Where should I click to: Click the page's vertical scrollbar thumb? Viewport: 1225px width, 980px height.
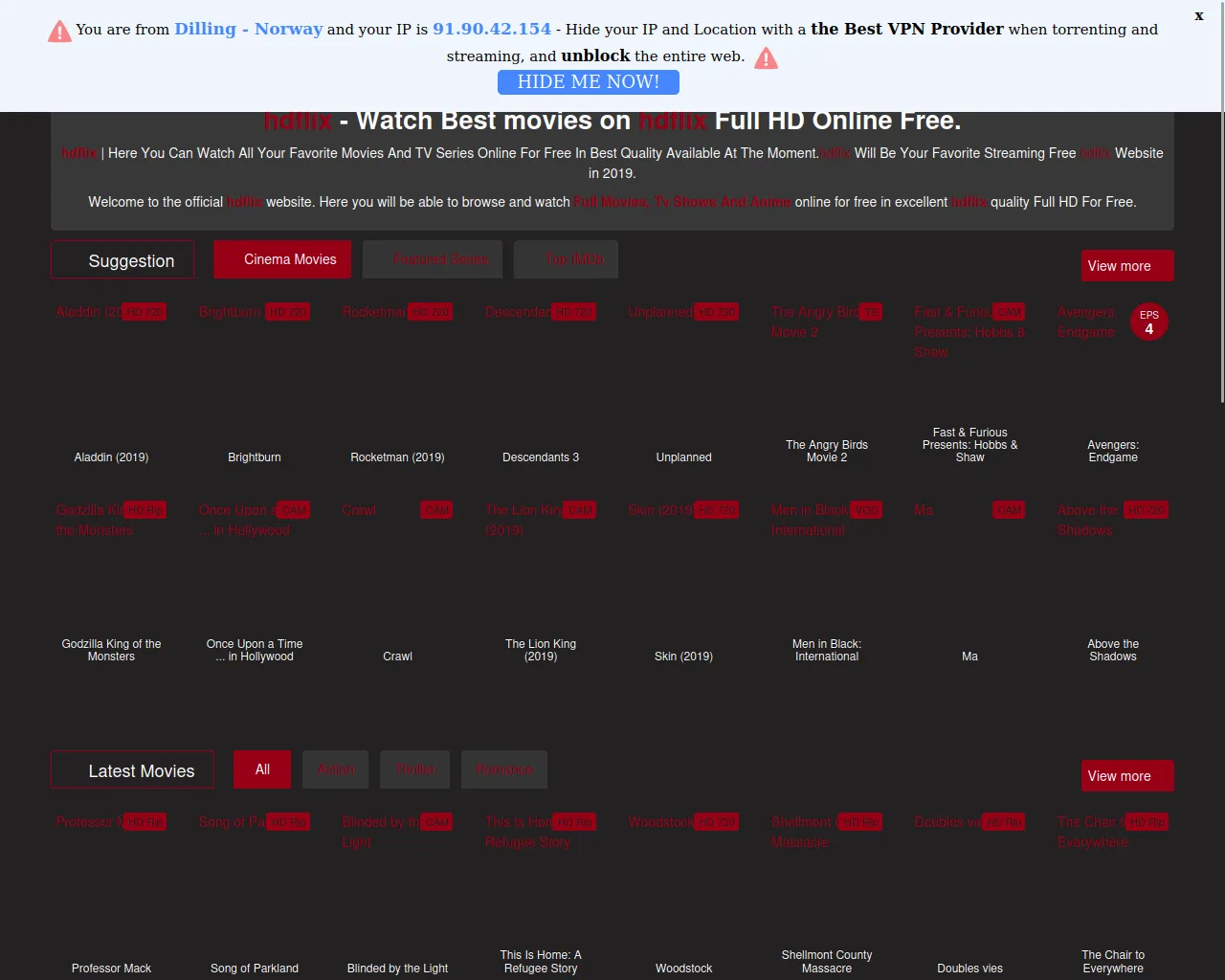click(x=1221, y=201)
